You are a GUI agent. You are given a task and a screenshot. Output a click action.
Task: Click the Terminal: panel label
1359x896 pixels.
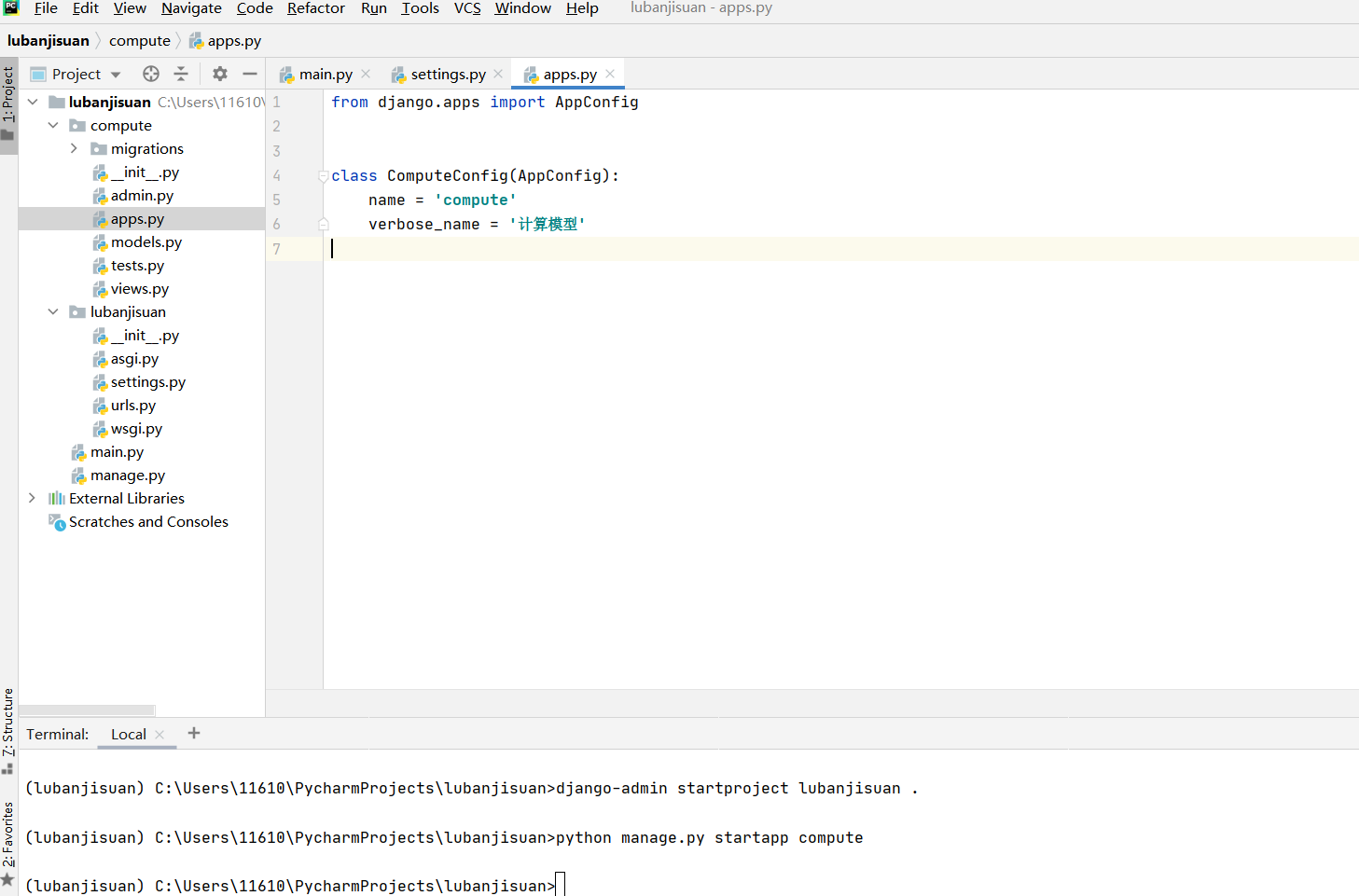[58, 735]
